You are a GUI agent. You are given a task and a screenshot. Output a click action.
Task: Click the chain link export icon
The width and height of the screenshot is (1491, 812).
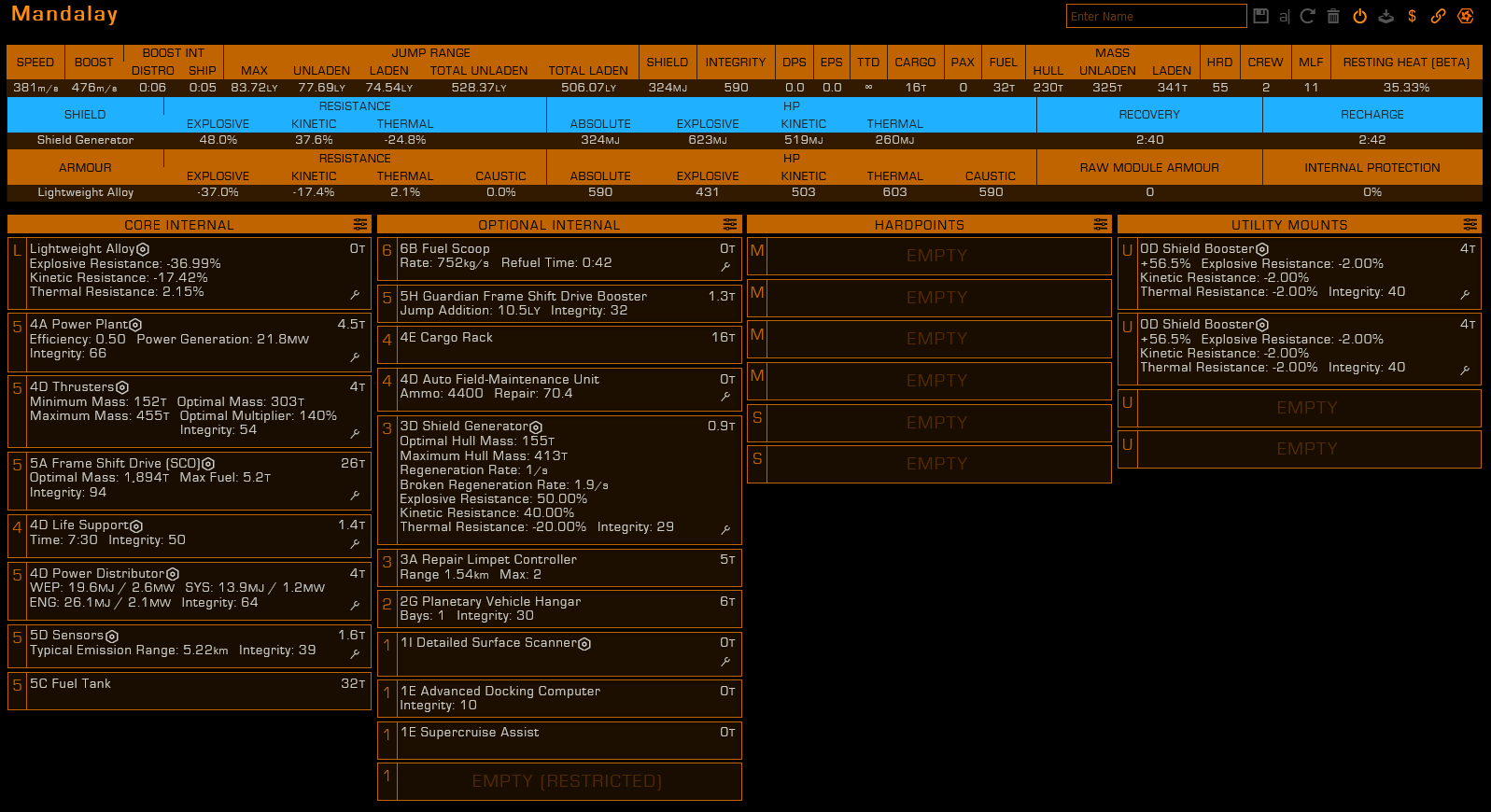[x=1439, y=16]
